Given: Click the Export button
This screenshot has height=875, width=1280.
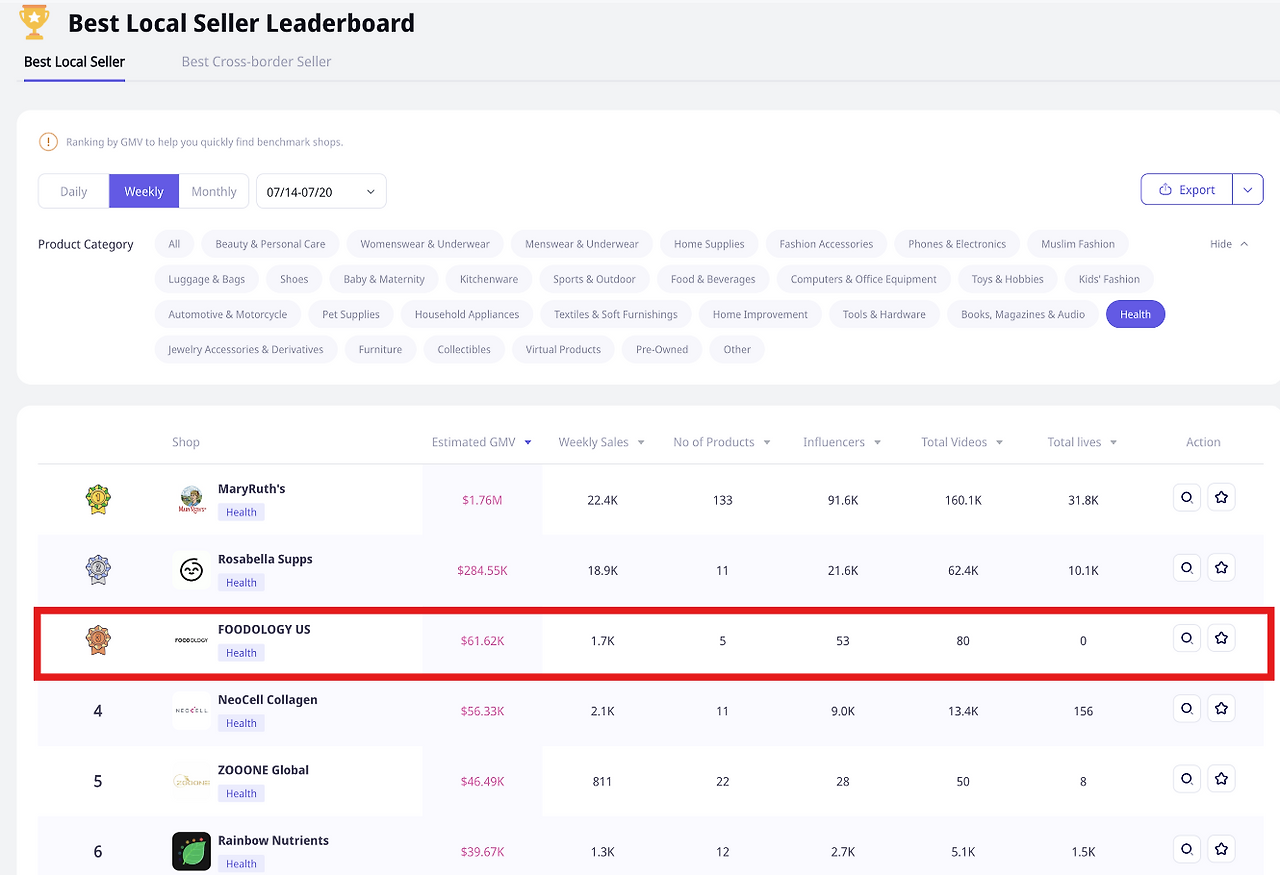Looking at the screenshot, I should (x=1187, y=189).
